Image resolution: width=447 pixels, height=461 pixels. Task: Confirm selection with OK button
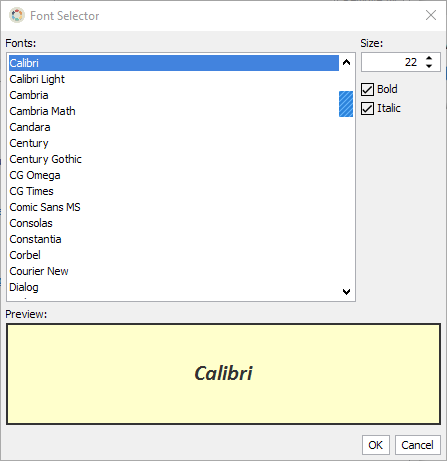(376, 445)
